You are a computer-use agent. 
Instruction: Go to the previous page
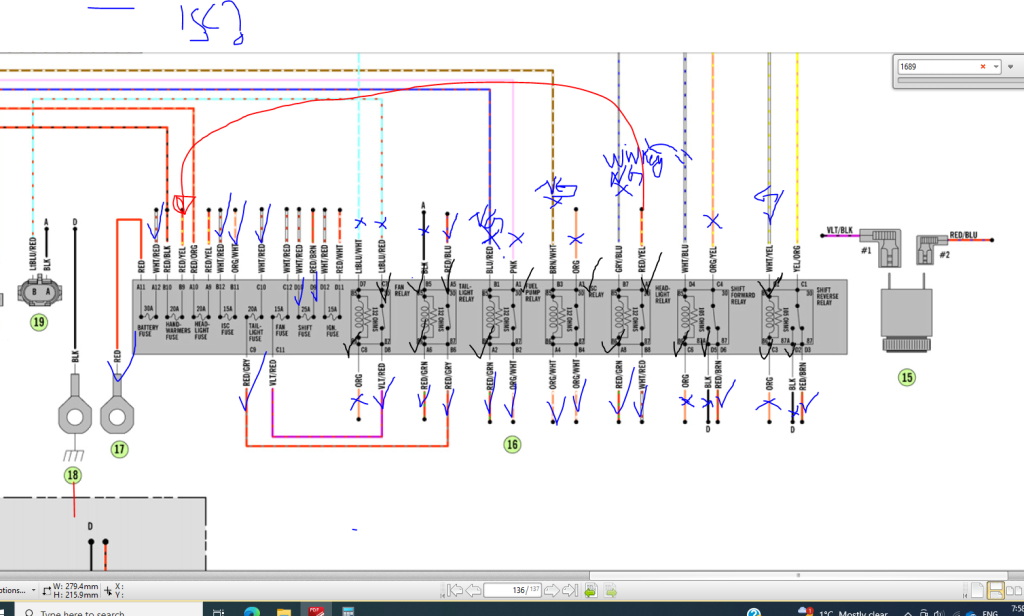click(474, 591)
